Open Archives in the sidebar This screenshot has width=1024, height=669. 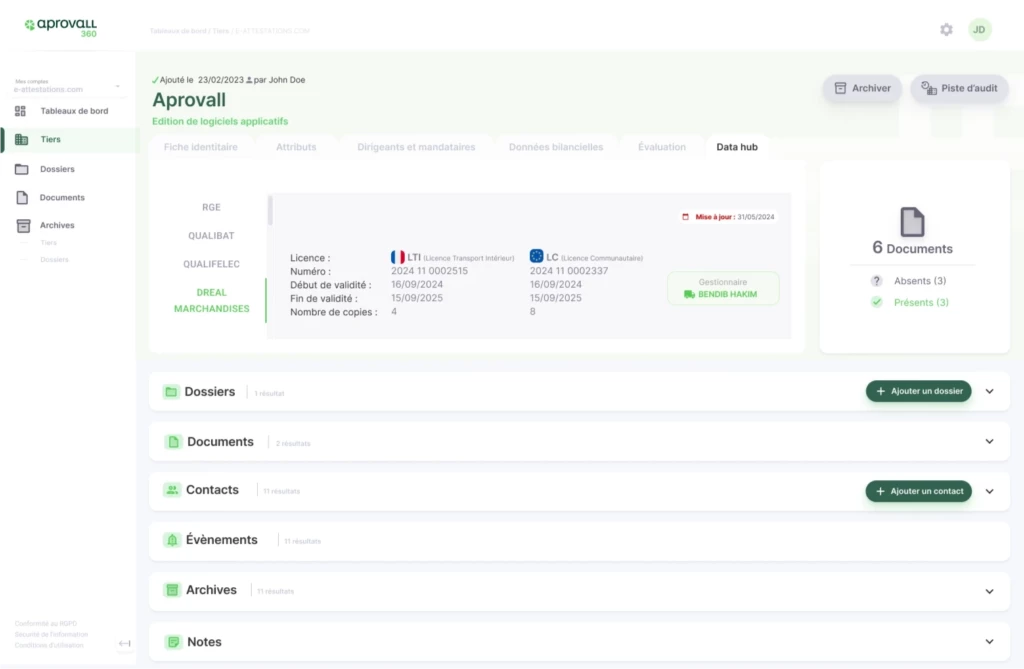click(x=57, y=225)
